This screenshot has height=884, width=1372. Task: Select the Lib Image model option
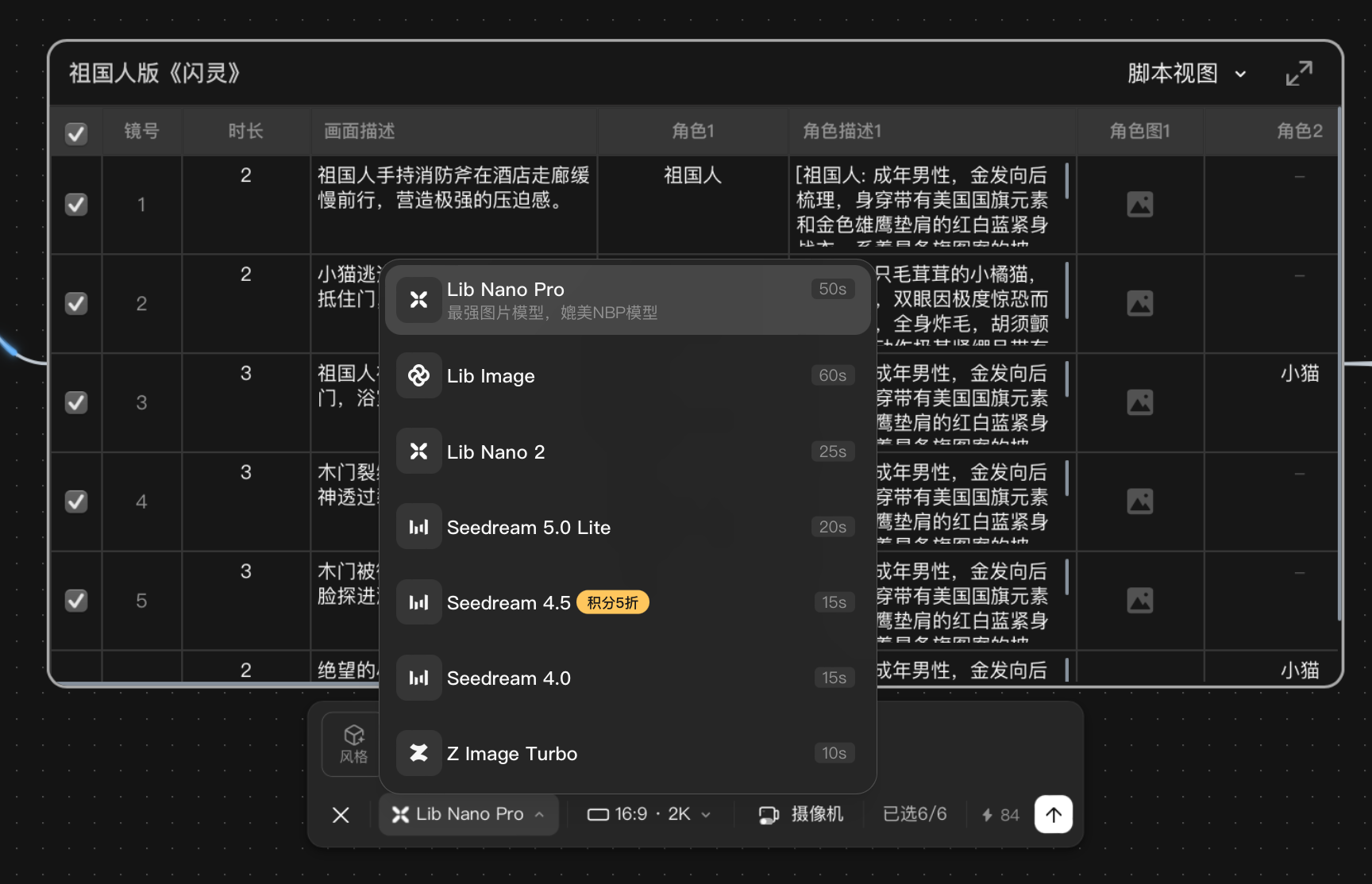coord(627,375)
